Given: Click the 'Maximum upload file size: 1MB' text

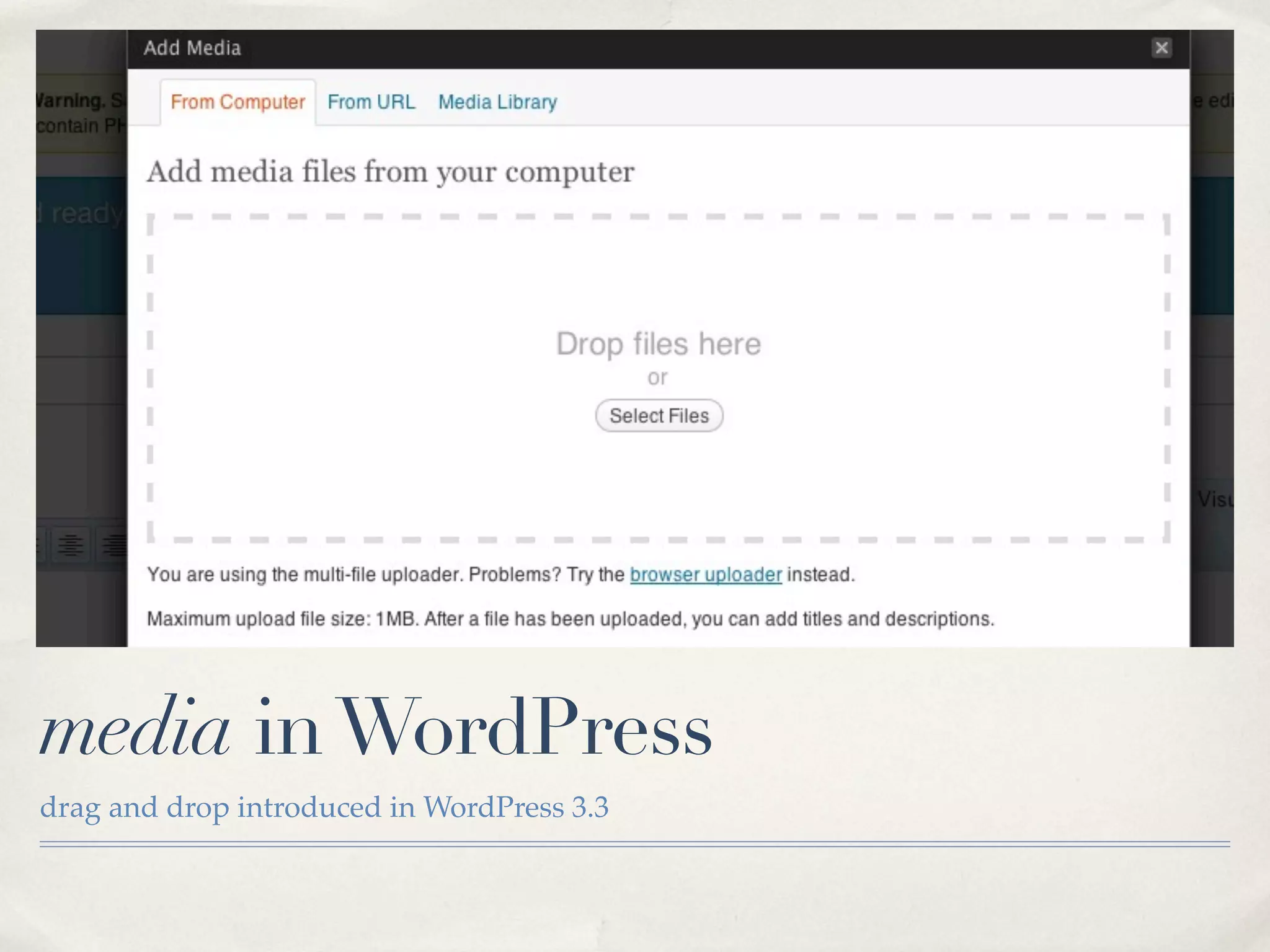Looking at the screenshot, I should coord(283,619).
